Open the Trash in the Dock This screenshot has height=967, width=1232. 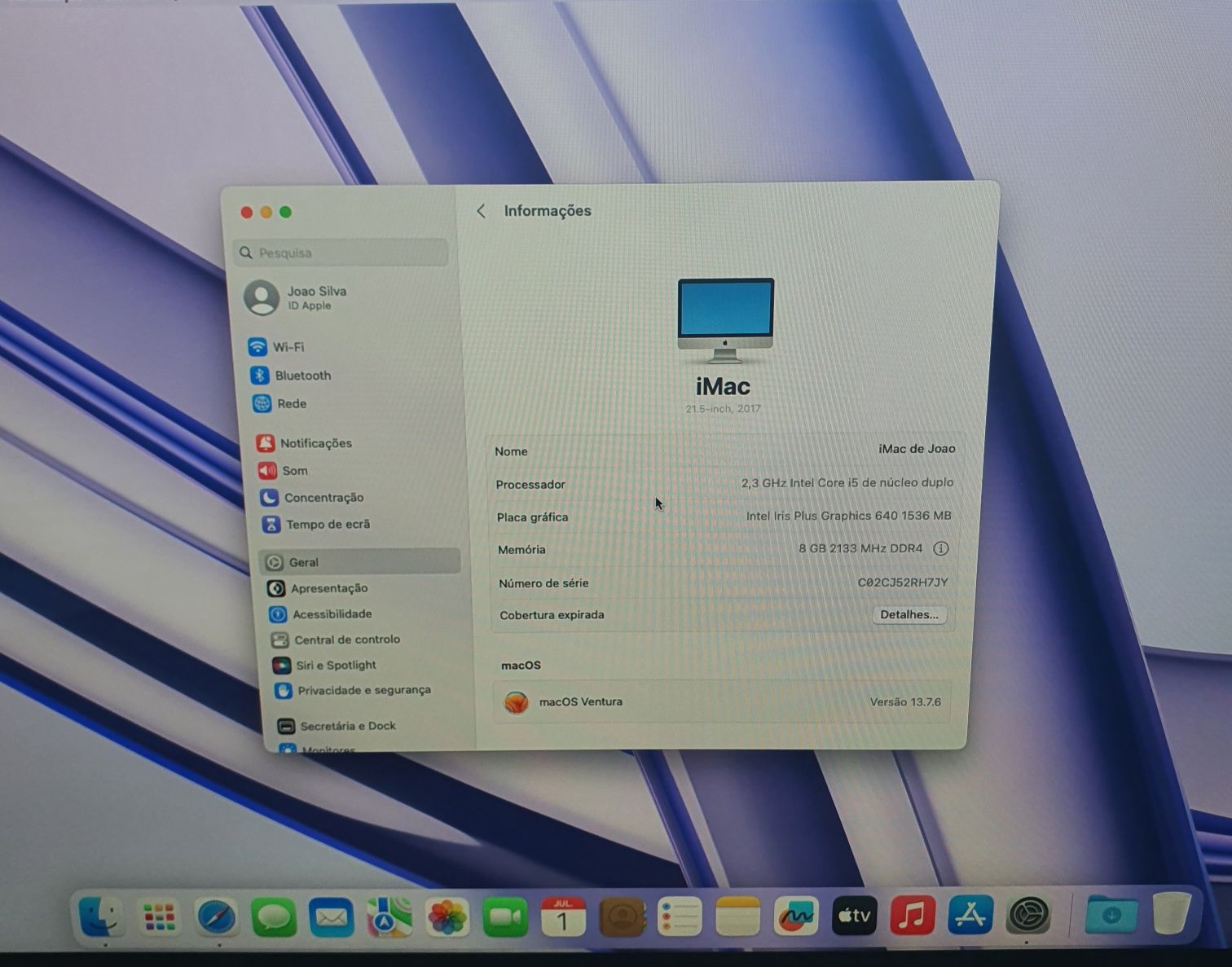point(1172,912)
